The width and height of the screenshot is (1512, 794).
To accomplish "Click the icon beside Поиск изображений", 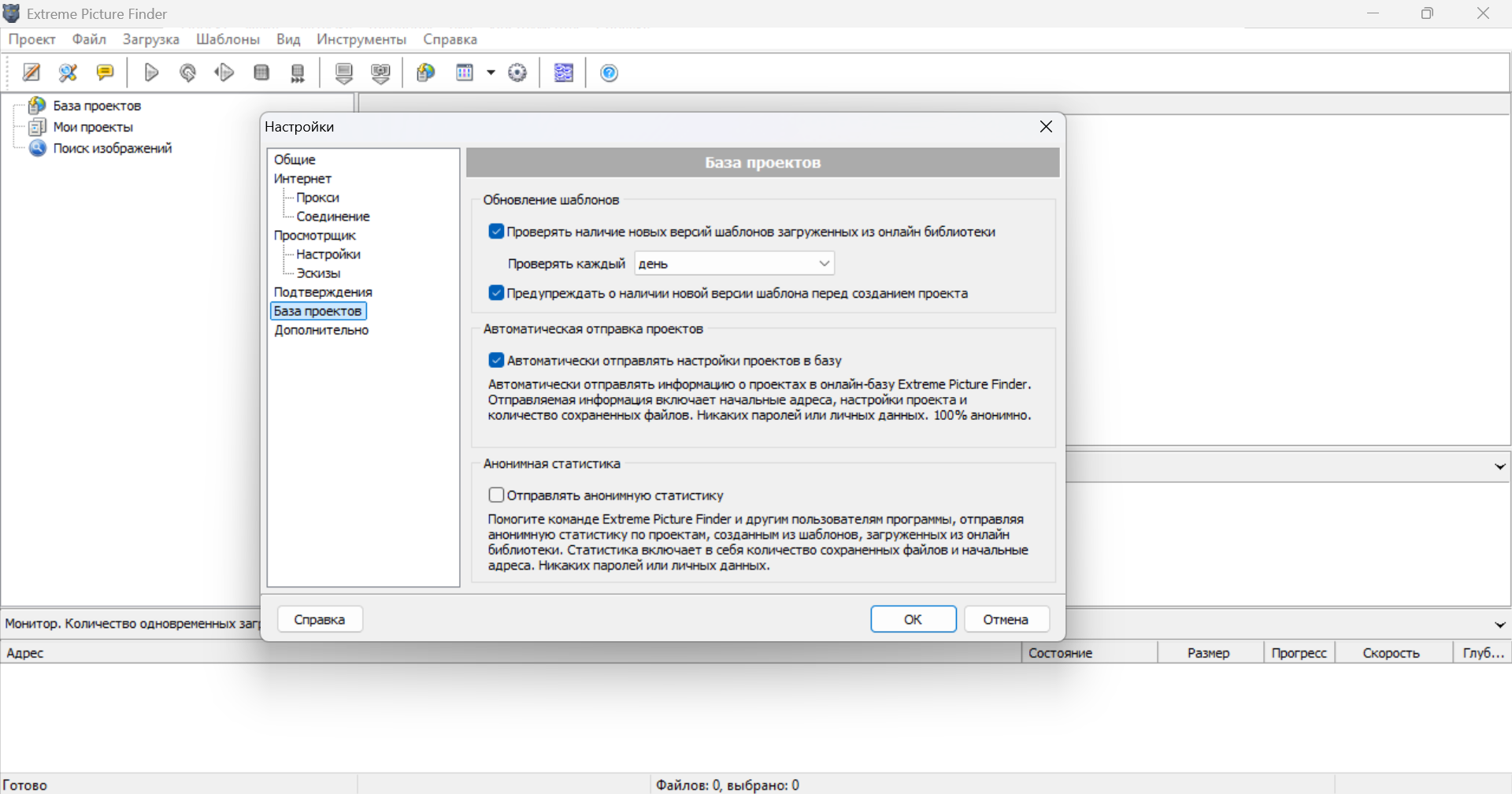I will [37, 148].
